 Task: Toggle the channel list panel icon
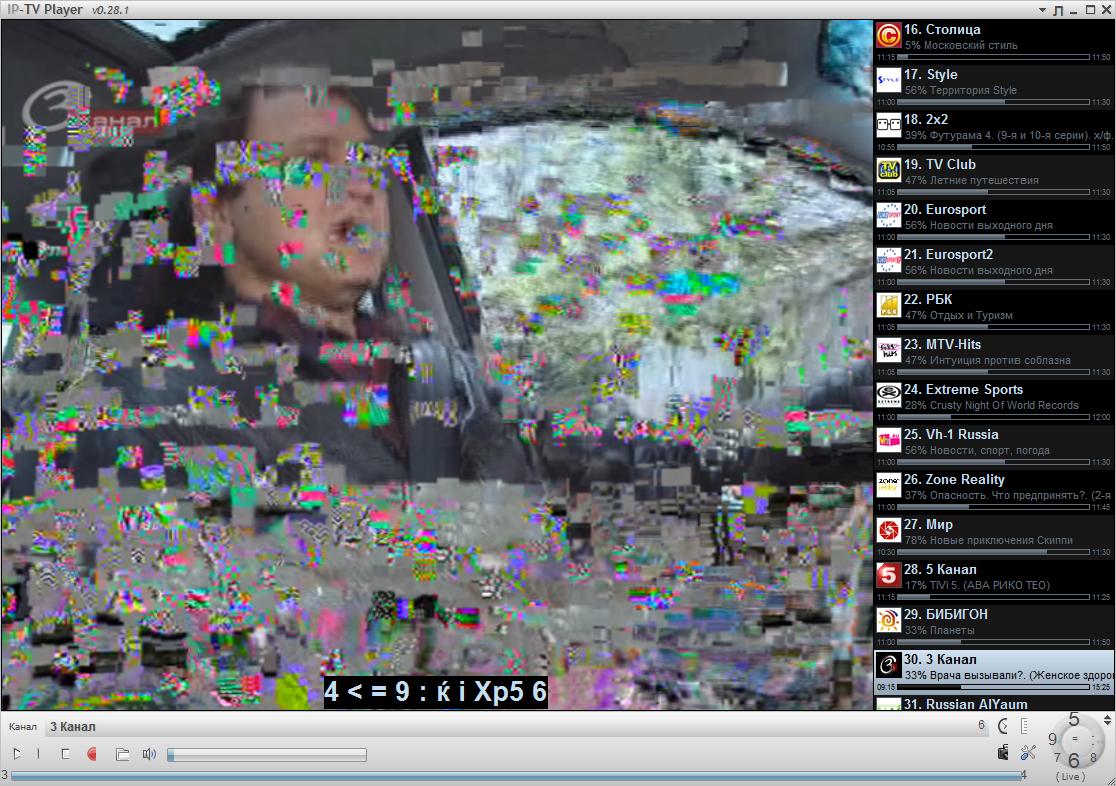(1025, 726)
